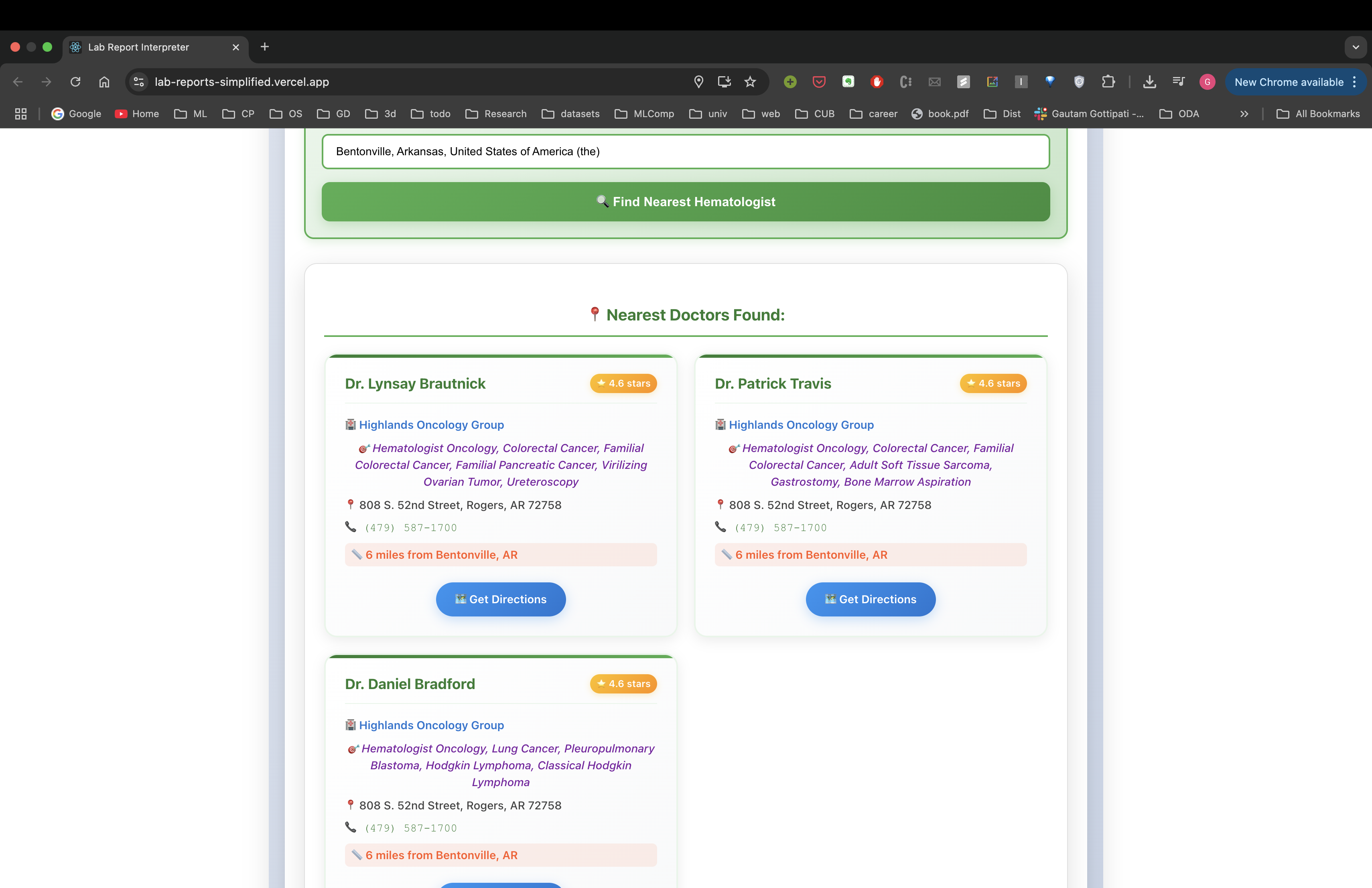Image resolution: width=1372 pixels, height=888 pixels.
Task: Open a new browser tab
Action: [x=265, y=47]
